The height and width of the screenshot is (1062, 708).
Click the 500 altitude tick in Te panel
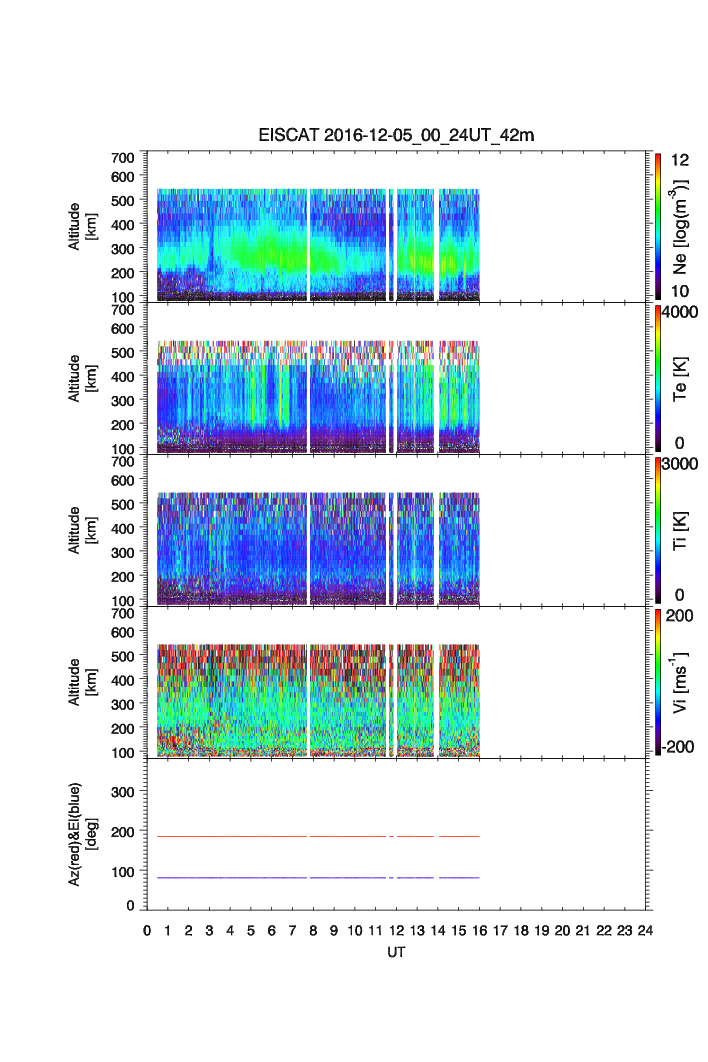[x=123, y=352]
